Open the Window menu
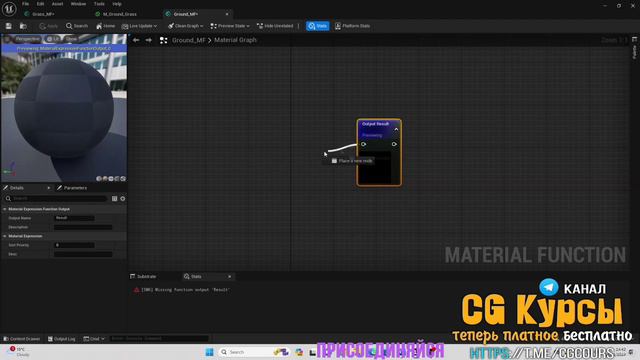Screen dimensions: 640x360 (78, 4)
